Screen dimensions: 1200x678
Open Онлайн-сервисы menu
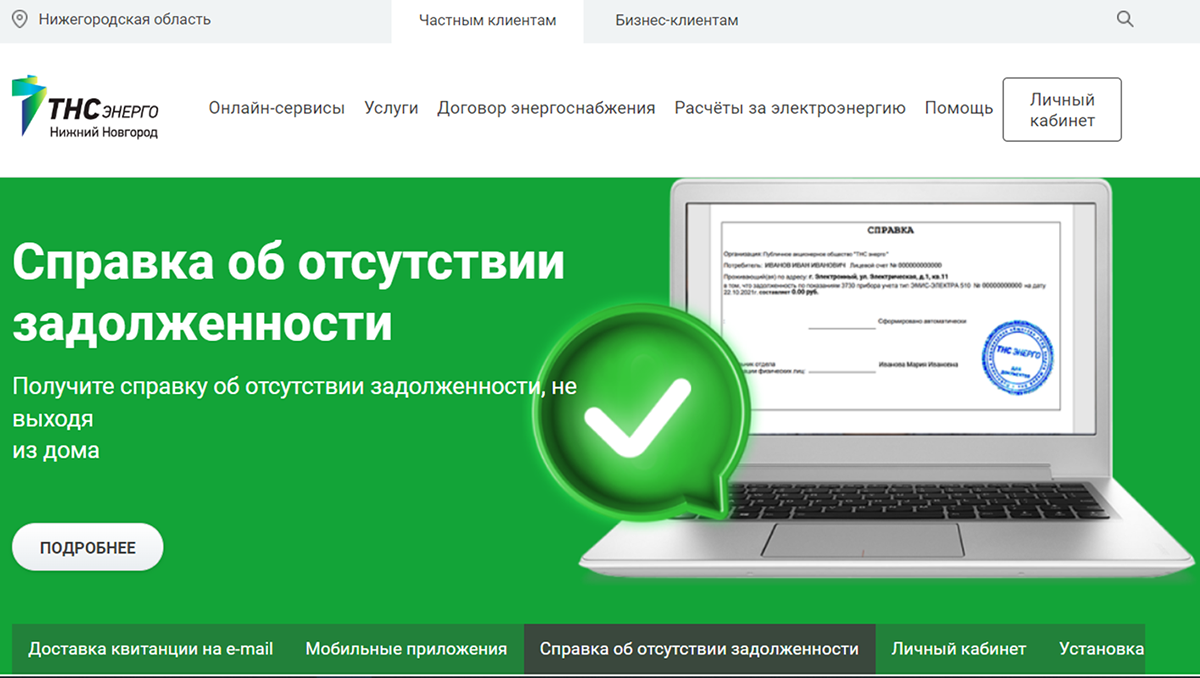point(277,108)
